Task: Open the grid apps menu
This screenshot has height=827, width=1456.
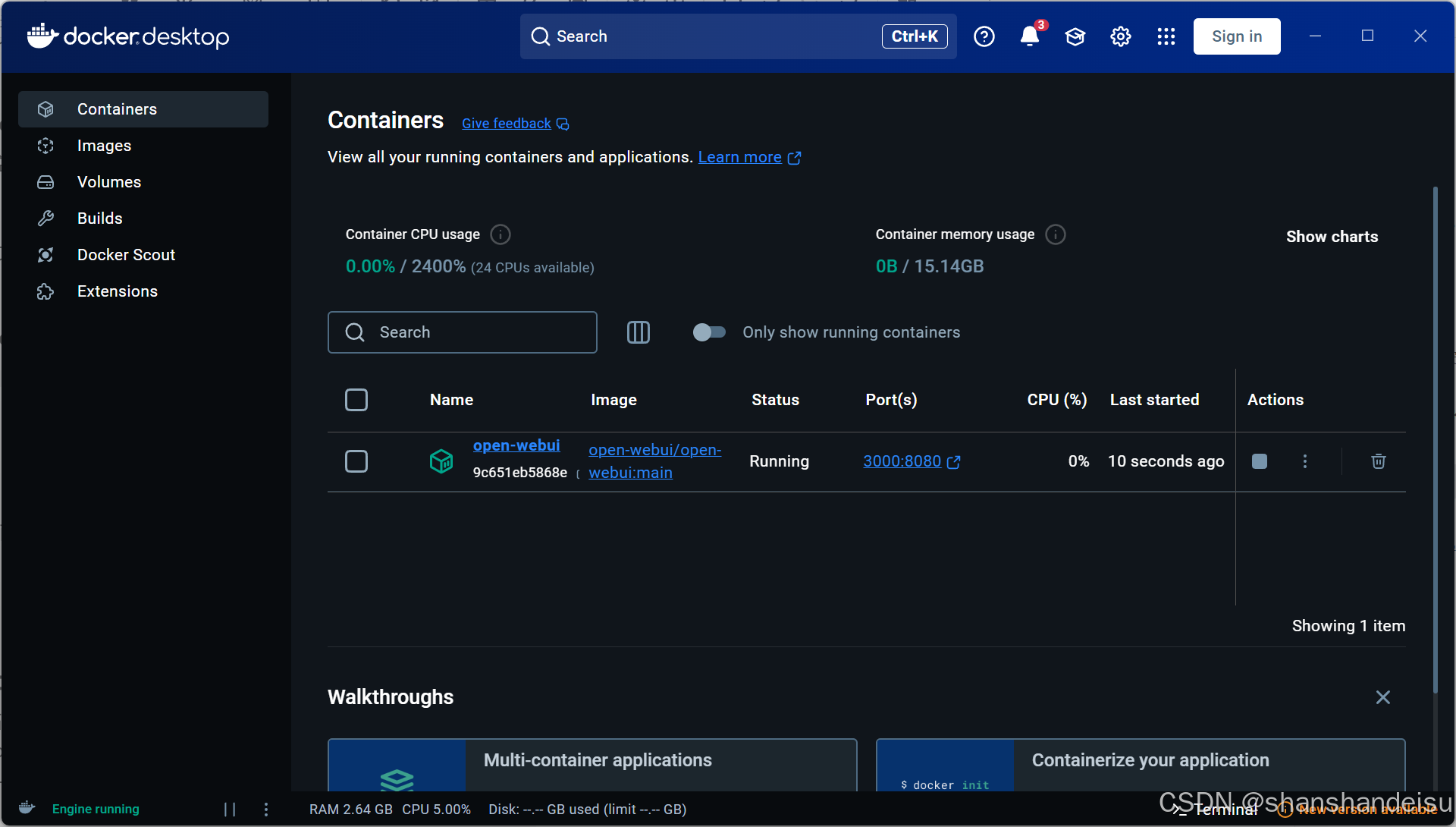Action: [1166, 36]
